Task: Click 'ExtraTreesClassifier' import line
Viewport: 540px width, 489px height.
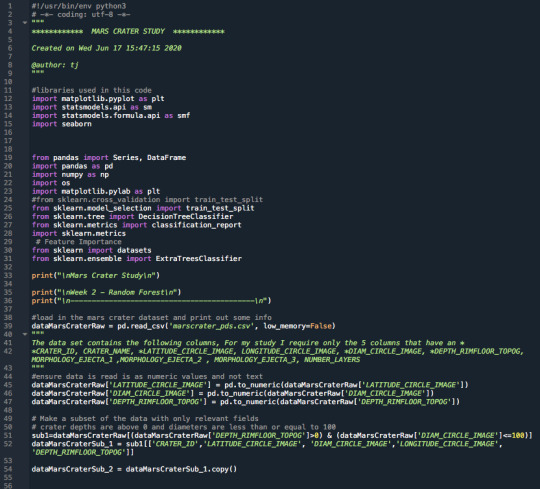Action: pyautogui.click(x=137, y=258)
